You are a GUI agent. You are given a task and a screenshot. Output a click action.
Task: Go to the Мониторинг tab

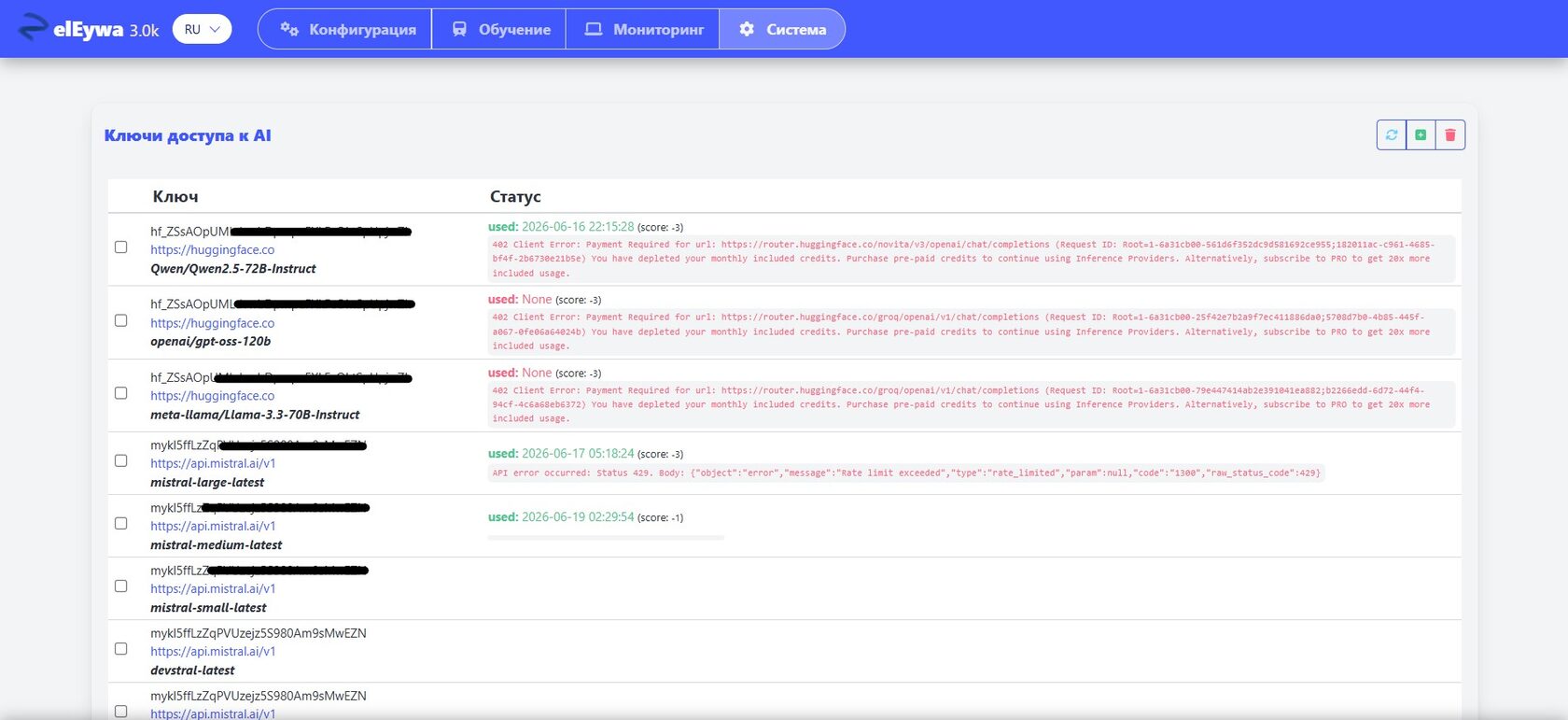(643, 29)
